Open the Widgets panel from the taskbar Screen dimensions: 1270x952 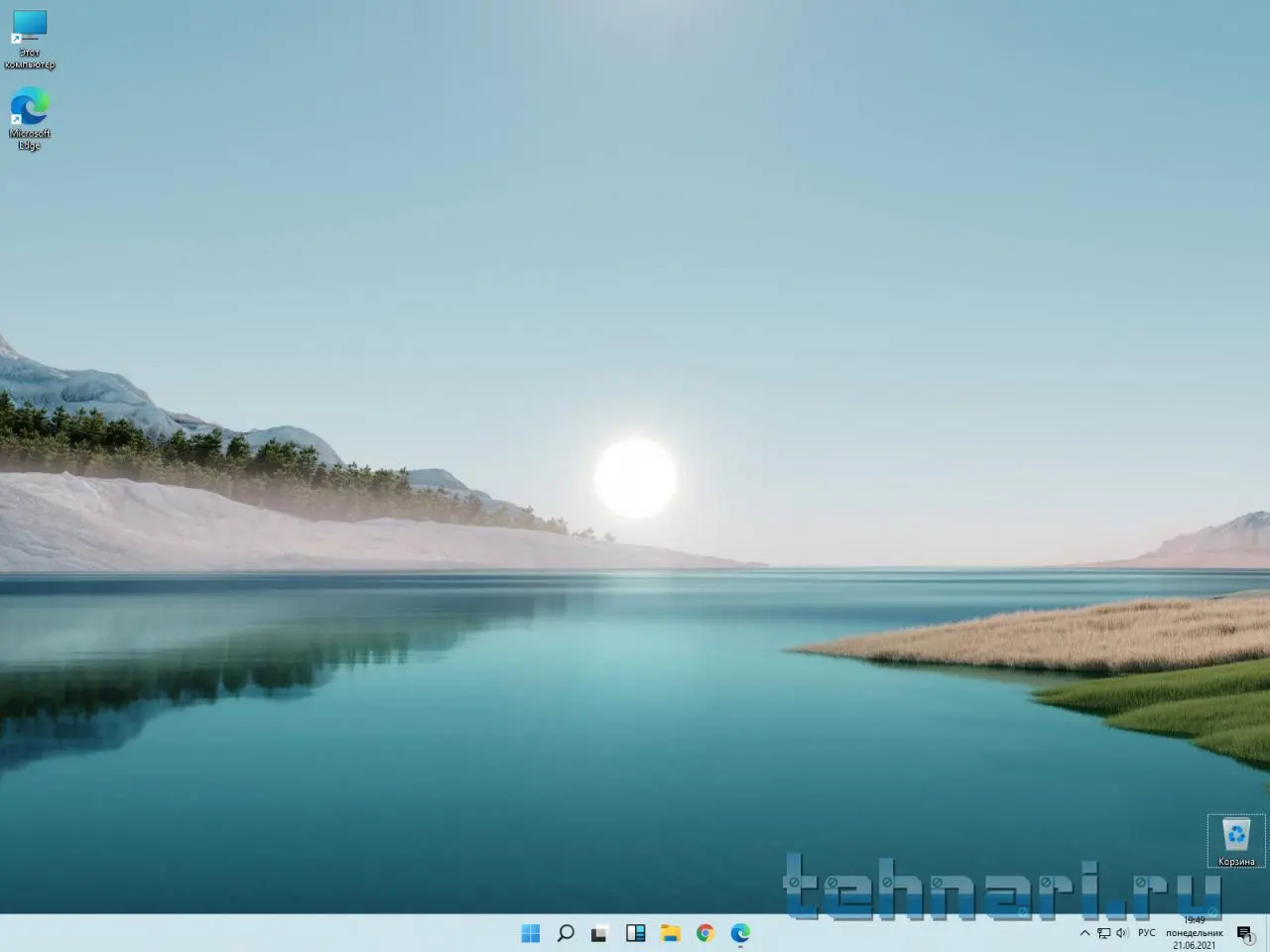tap(635, 933)
